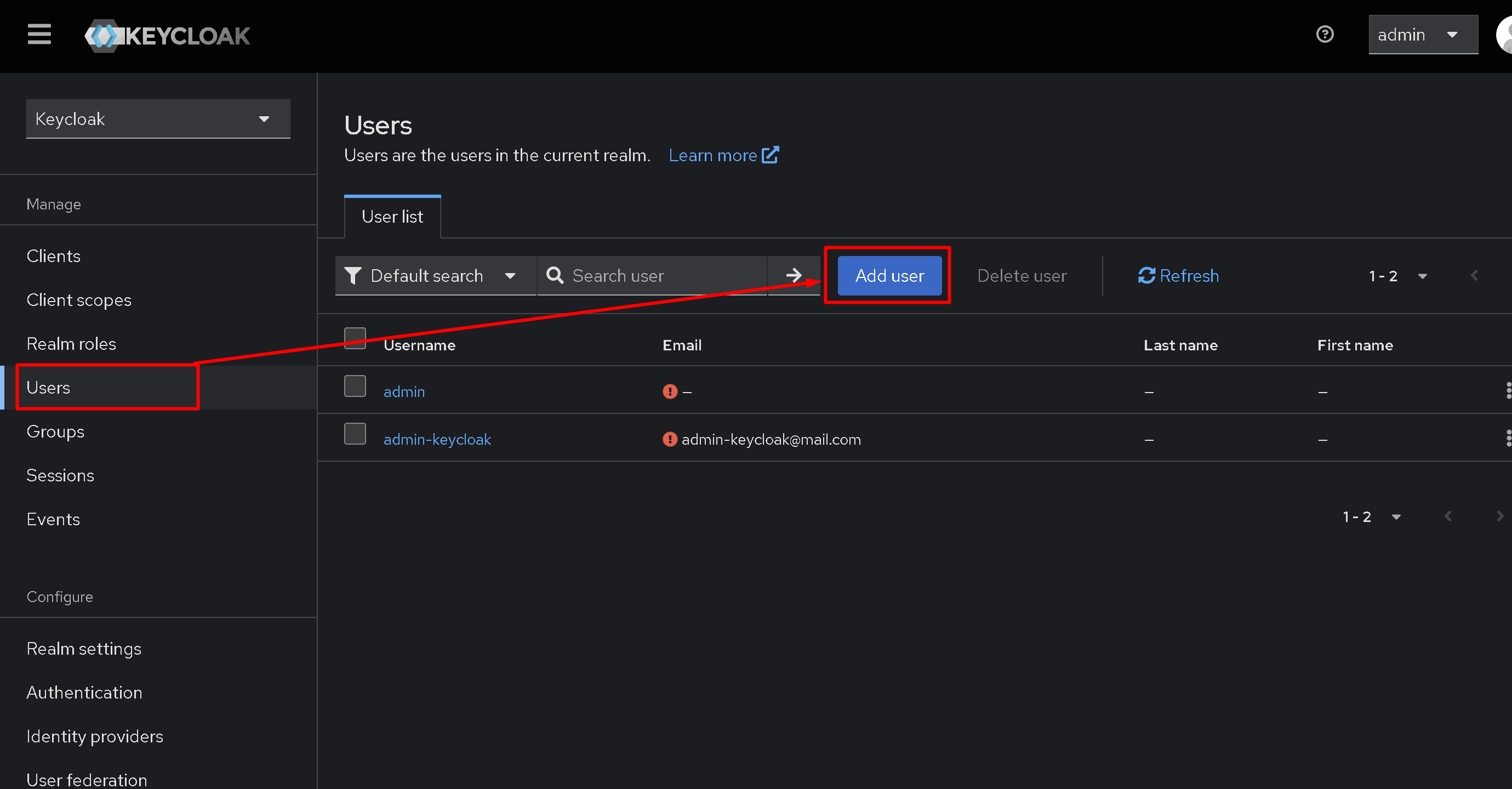
Task: Toggle the select-all users checkbox
Action: coord(355,338)
